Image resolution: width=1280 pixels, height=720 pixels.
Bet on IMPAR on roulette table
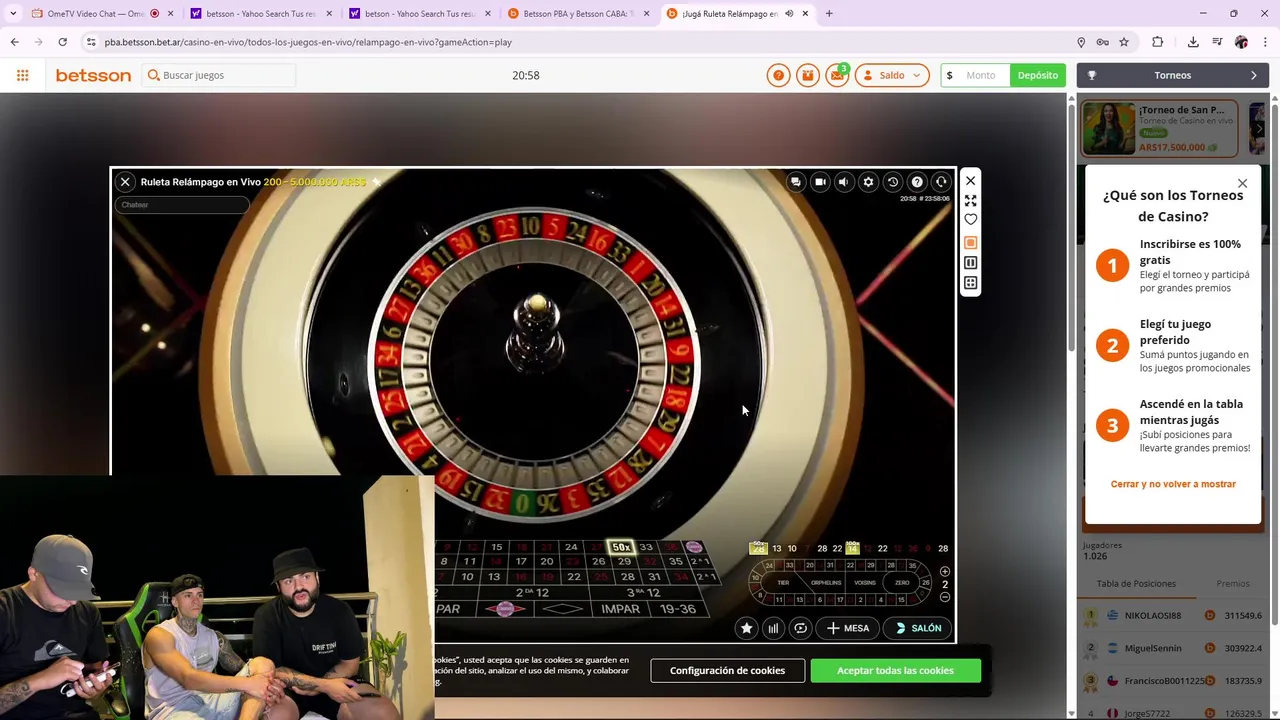(x=620, y=609)
